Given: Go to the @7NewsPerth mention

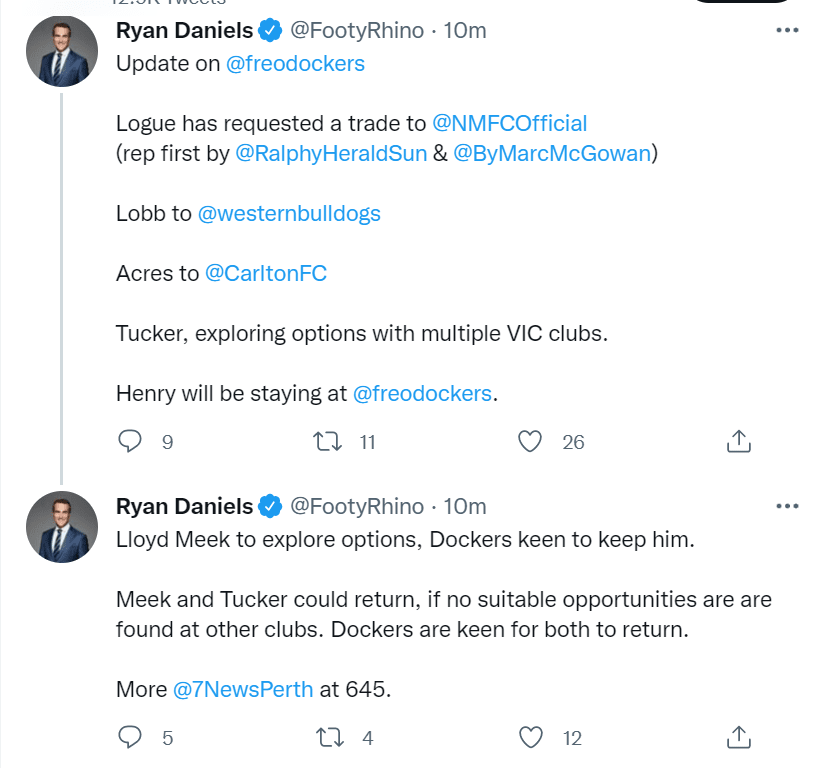Looking at the screenshot, I should point(243,689).
